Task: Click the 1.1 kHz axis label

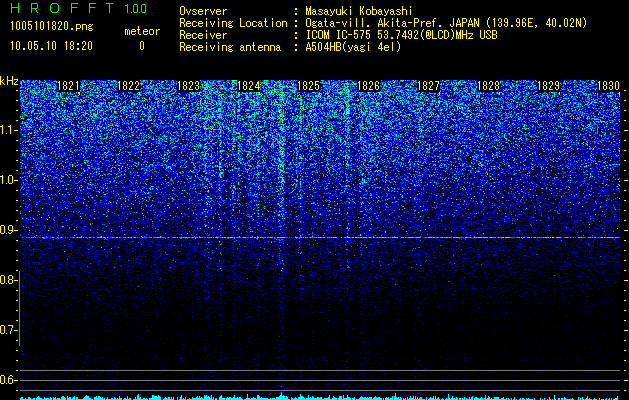Action: pyautogui.click(x=9, y=131)
